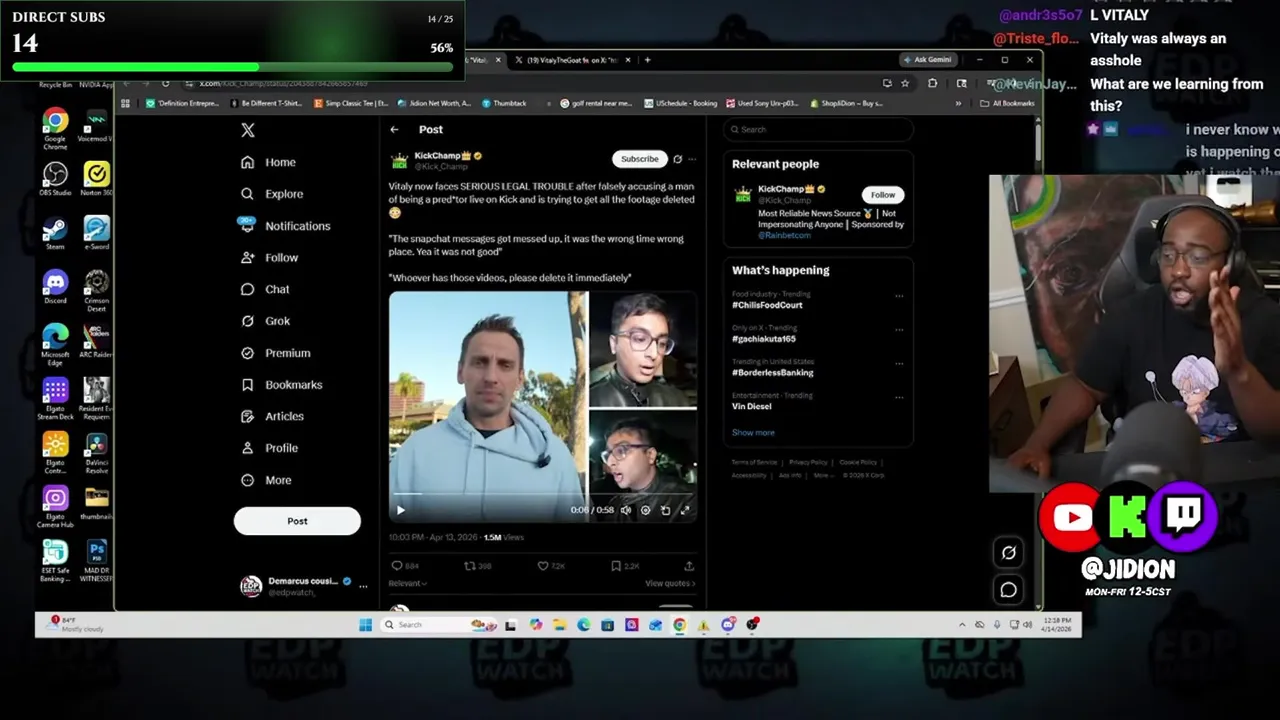Open the #ChilisFoodCourt trend

(767, 305)
